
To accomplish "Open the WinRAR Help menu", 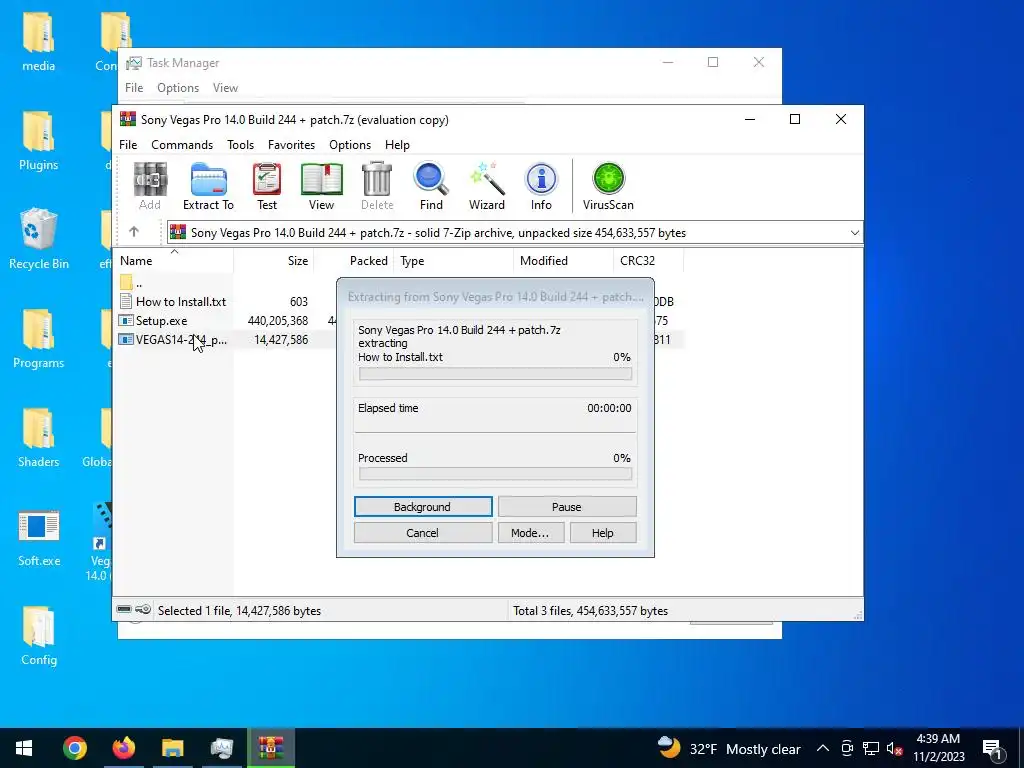I will click(397, 144).
